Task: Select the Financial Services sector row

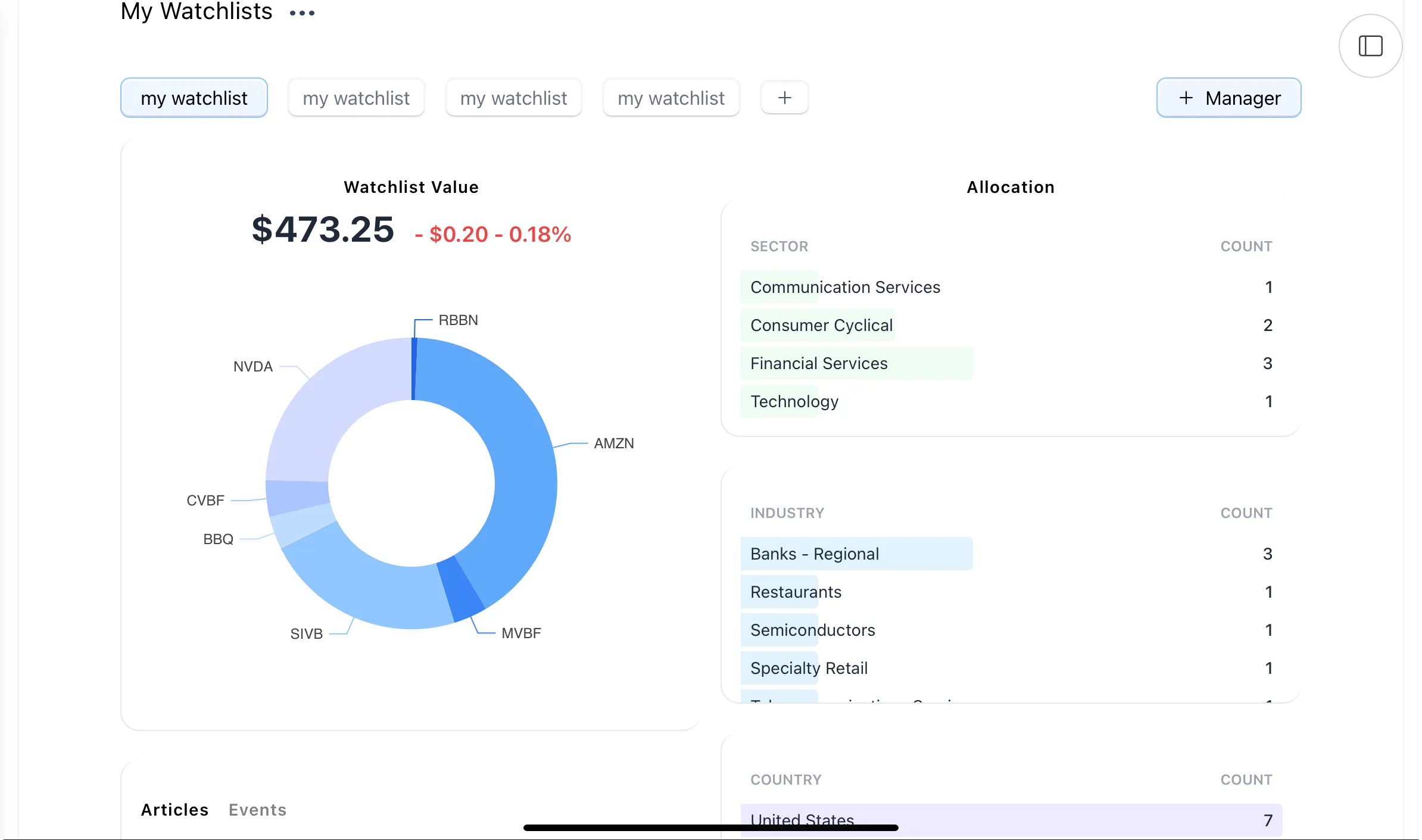Action: pos(1011,364)
